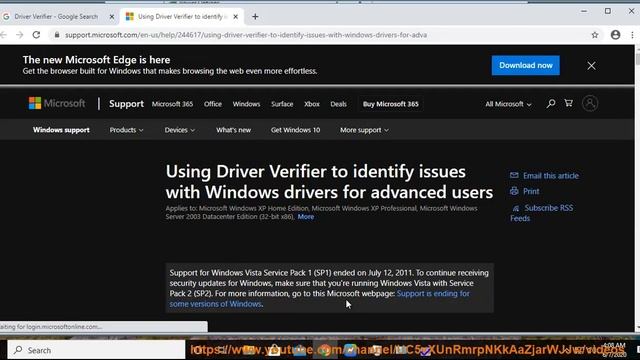Open the Get Windows 10 link
640x360 pixels.
pos(296,130)
